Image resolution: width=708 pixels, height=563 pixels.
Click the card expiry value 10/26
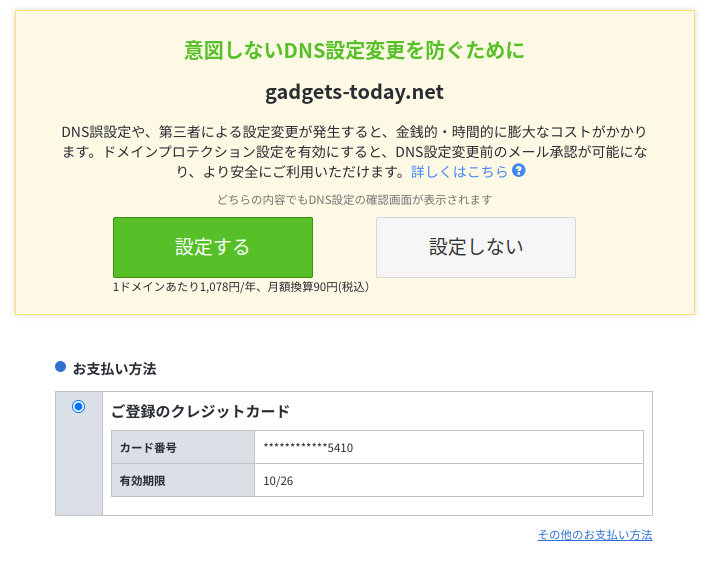pos(278,481)
